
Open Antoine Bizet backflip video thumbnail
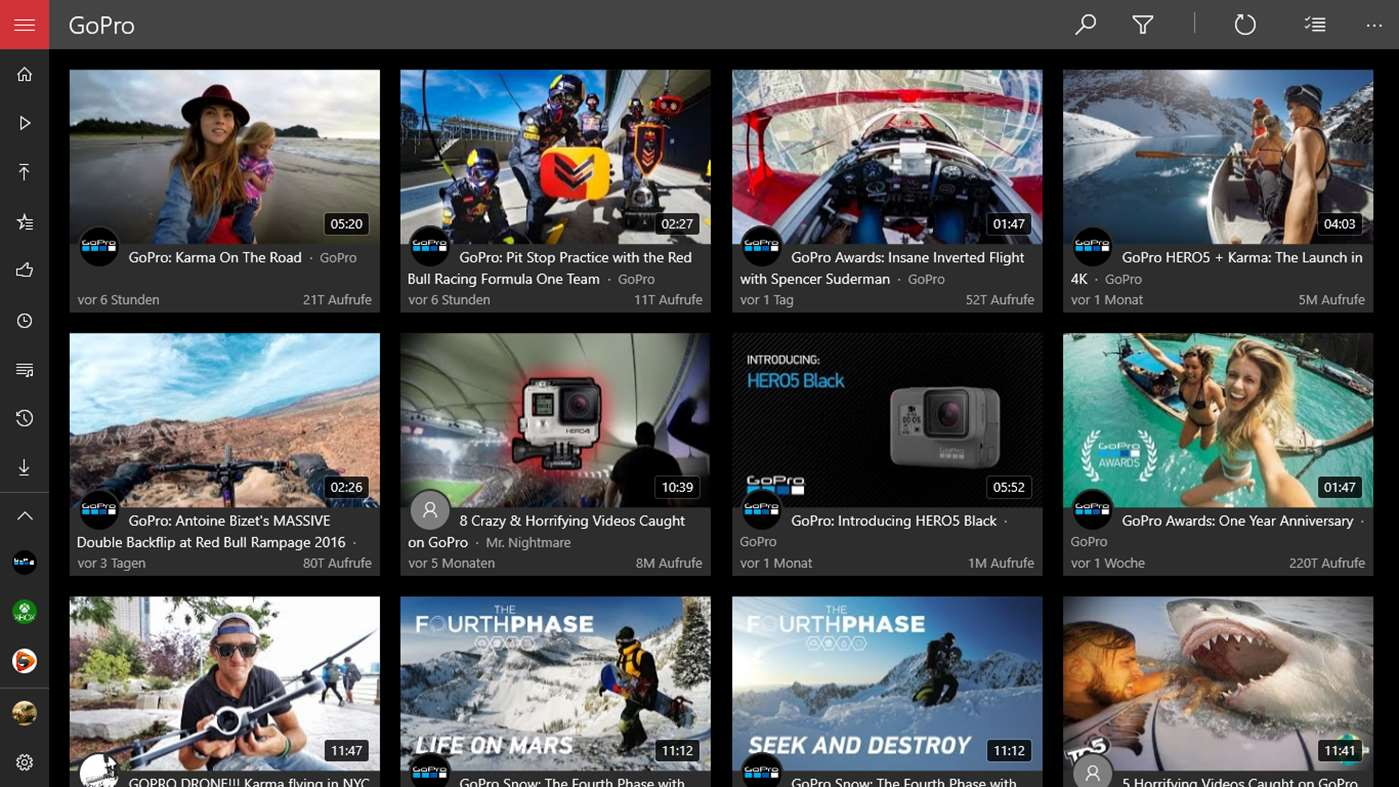(224, 420)
